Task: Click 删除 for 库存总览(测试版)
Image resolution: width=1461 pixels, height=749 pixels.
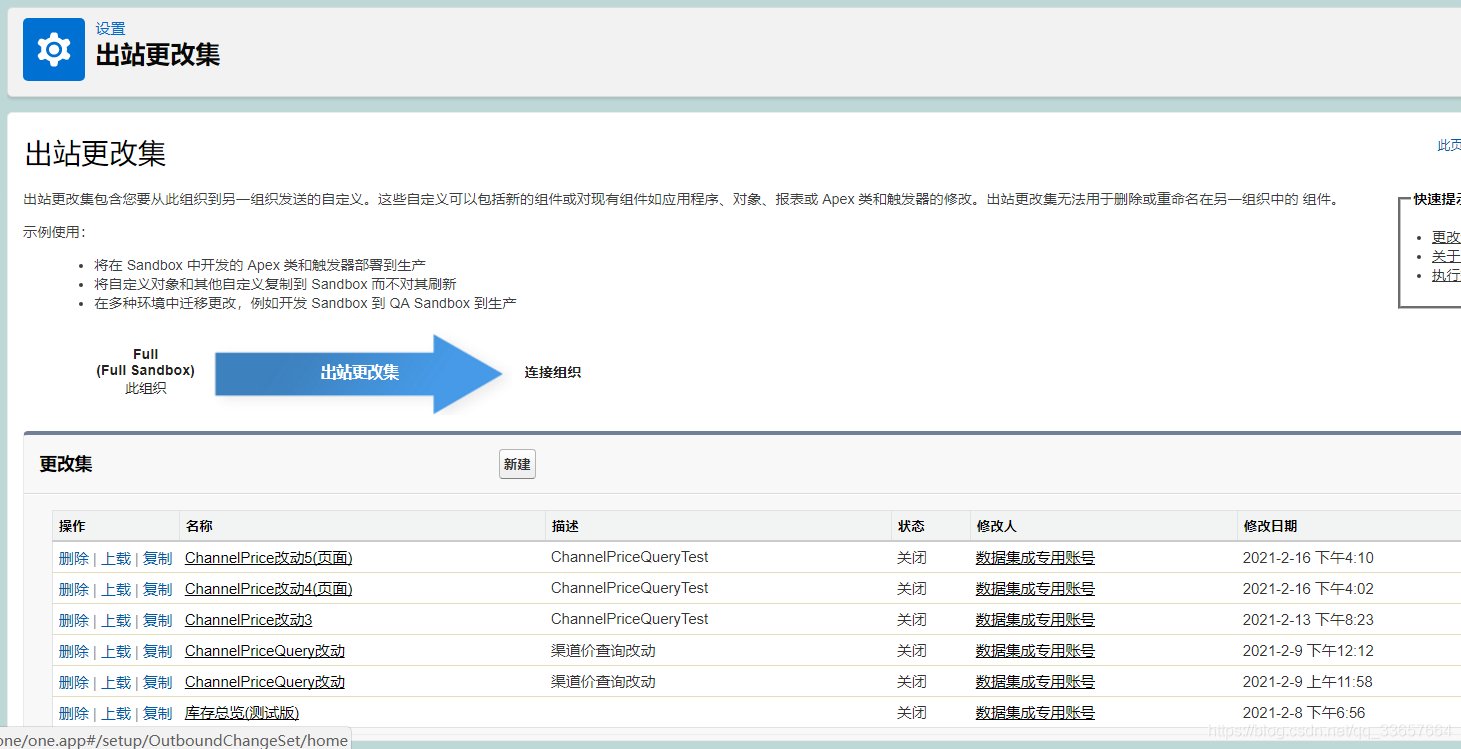Action: [x=74, y=713]
